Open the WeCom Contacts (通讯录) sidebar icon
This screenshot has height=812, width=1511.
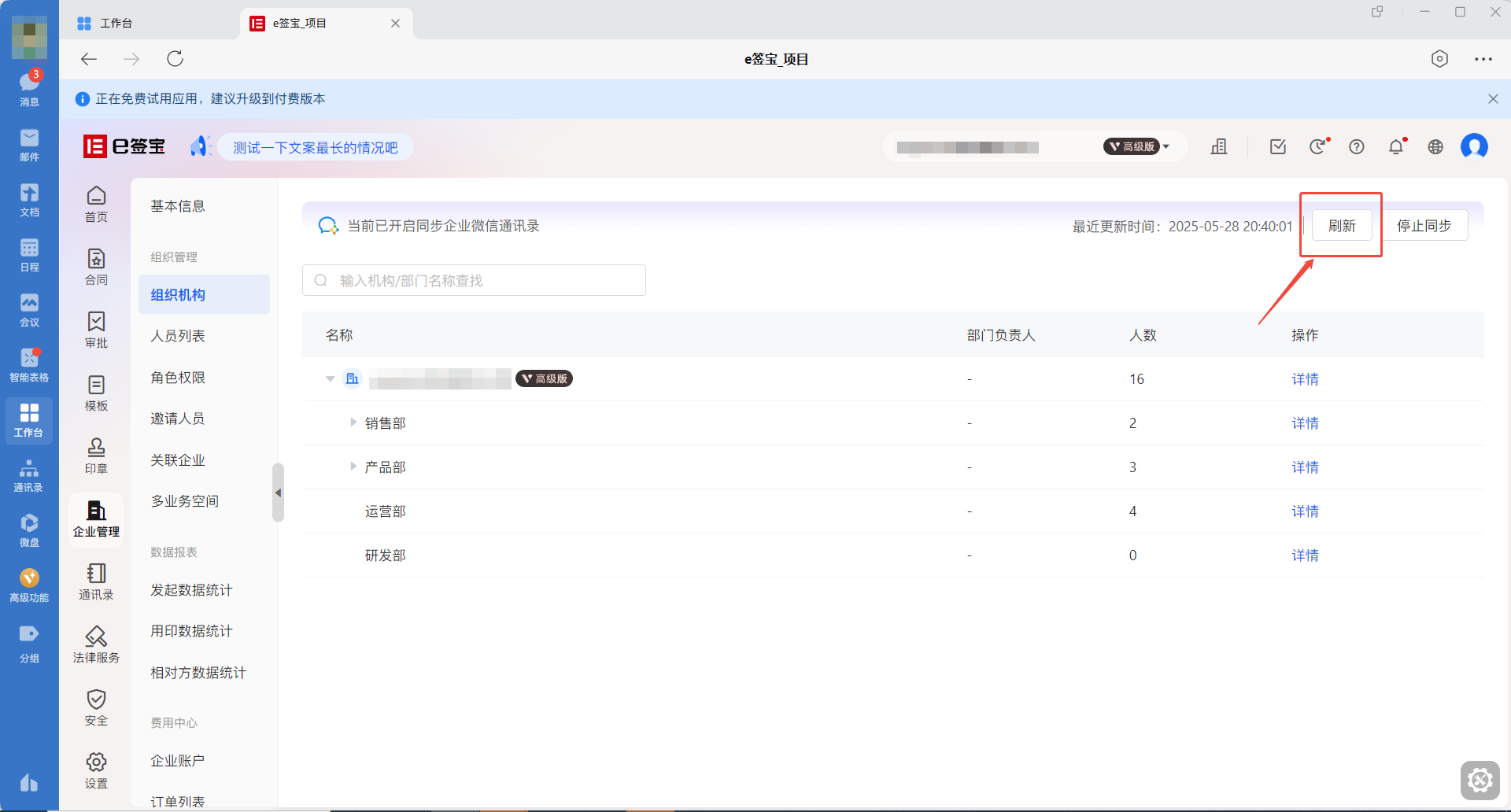(x=29, y=475)
